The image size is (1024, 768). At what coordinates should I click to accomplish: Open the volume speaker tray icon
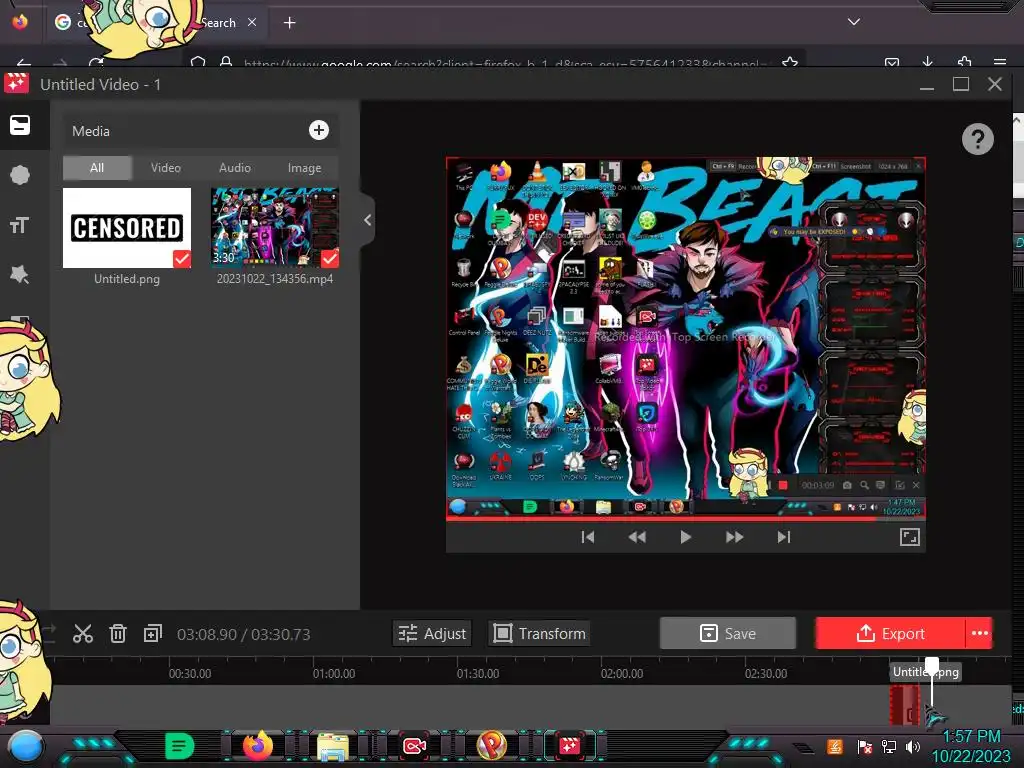pos(913,746)
